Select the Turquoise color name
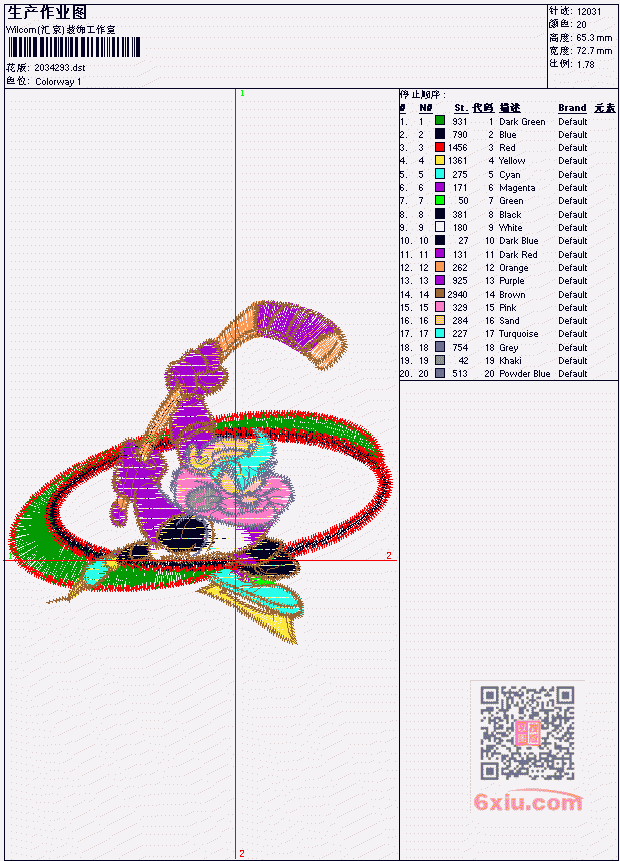The width and height of the screenshot is (620, 861). (518, 334)
